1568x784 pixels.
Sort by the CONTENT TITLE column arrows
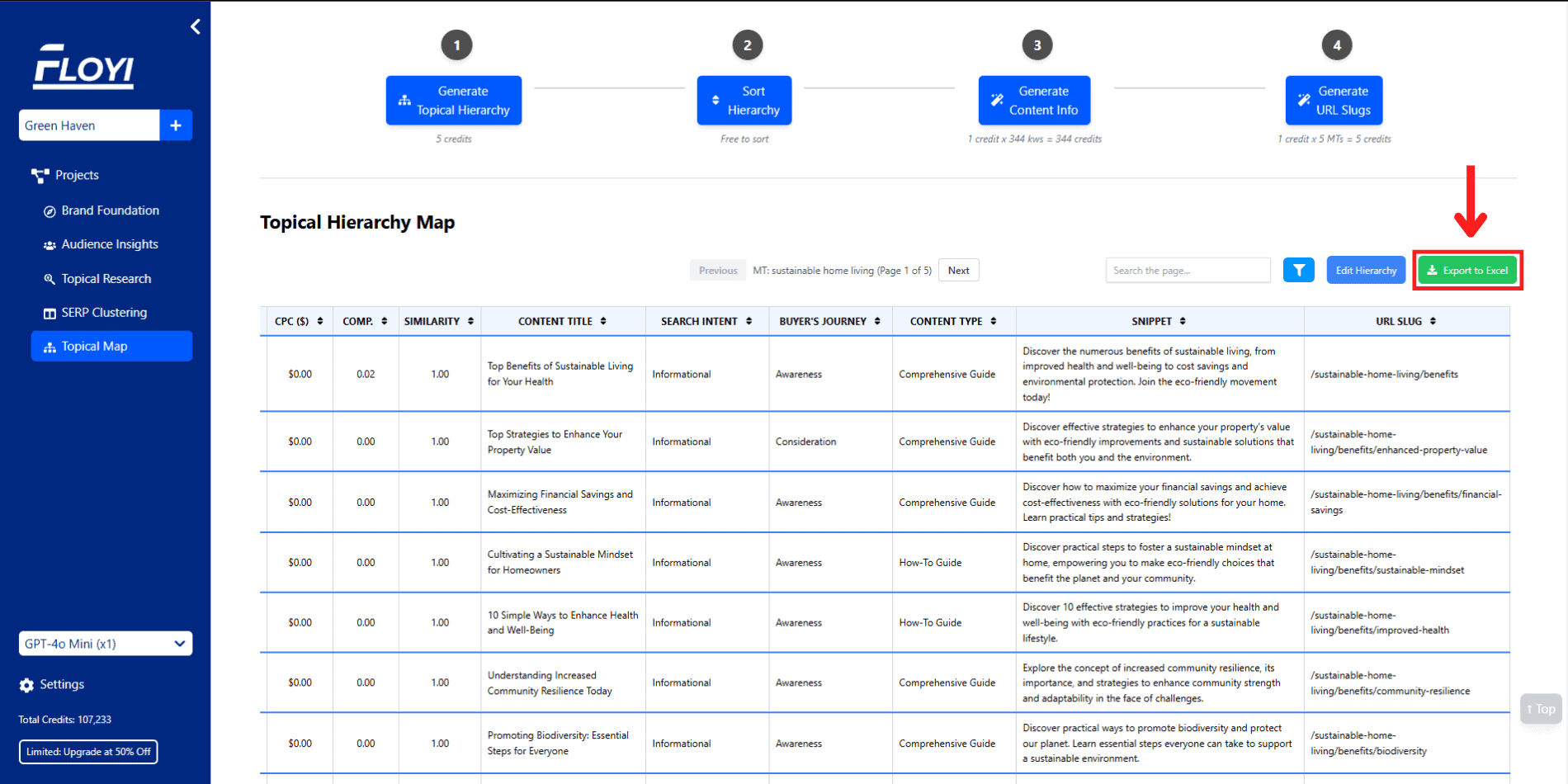(x=603, y=322)
